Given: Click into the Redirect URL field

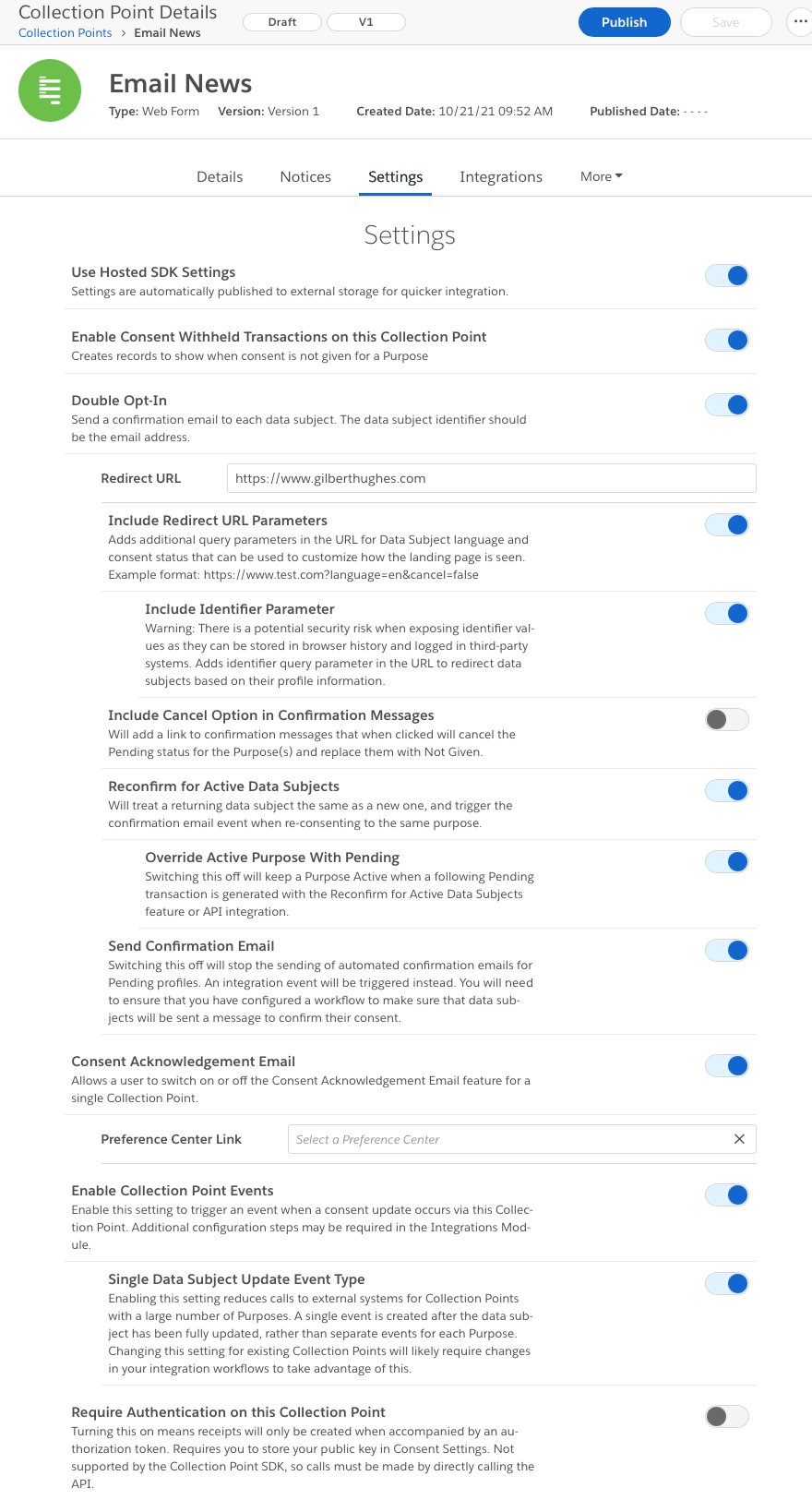Looking at the screenshot, I should click(492, 478).
